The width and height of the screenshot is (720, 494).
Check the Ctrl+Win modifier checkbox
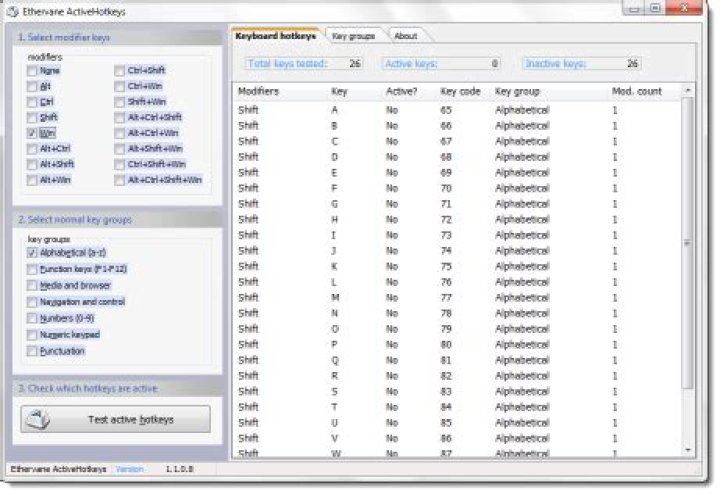119,86
